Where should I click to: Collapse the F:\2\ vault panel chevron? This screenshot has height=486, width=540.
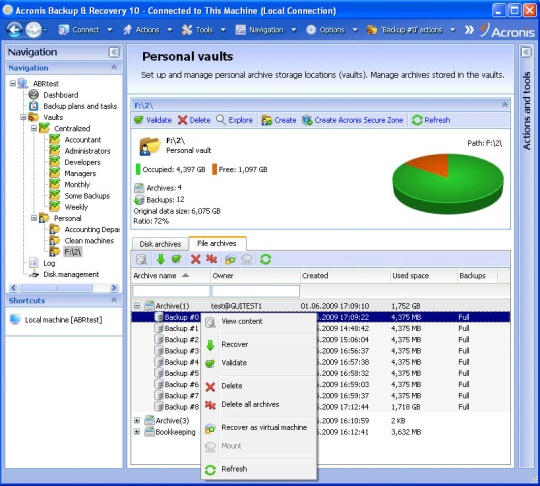pos(505,105)
